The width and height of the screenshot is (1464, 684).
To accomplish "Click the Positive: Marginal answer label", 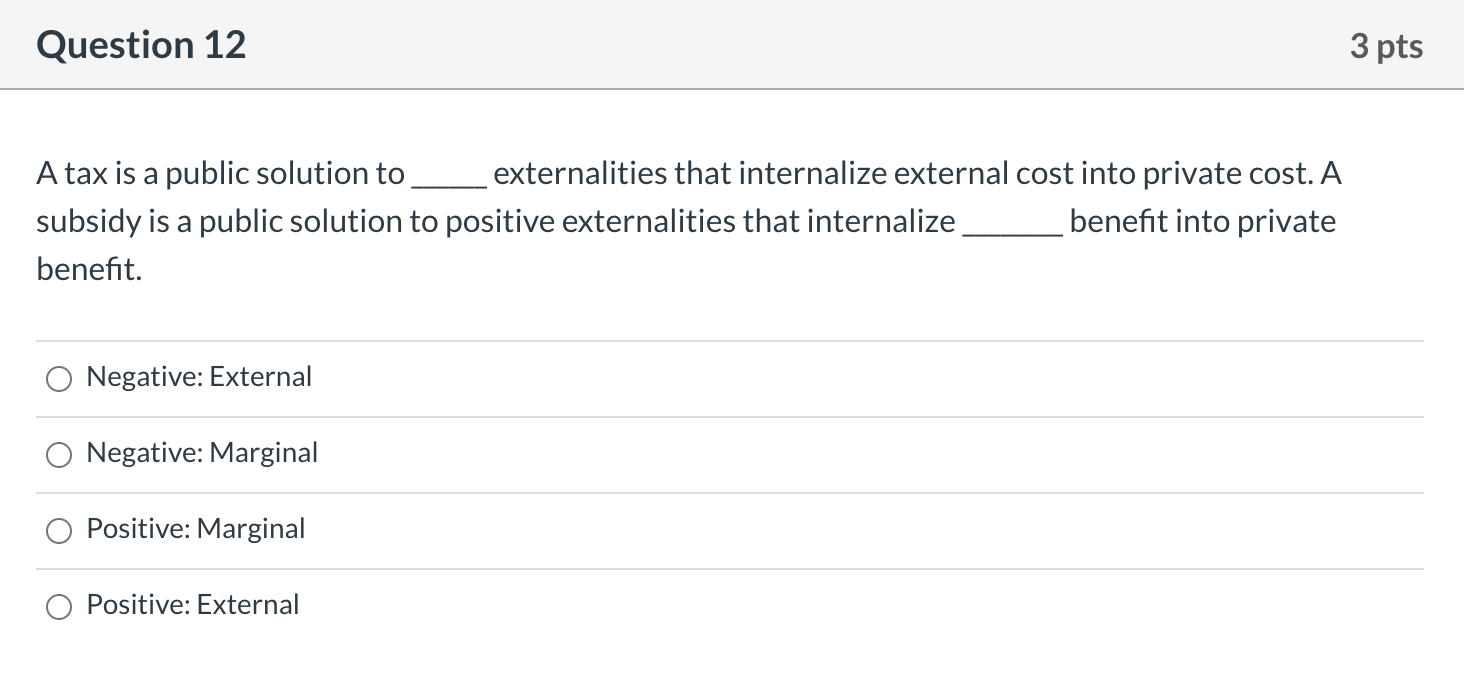I will pos(195,529).
